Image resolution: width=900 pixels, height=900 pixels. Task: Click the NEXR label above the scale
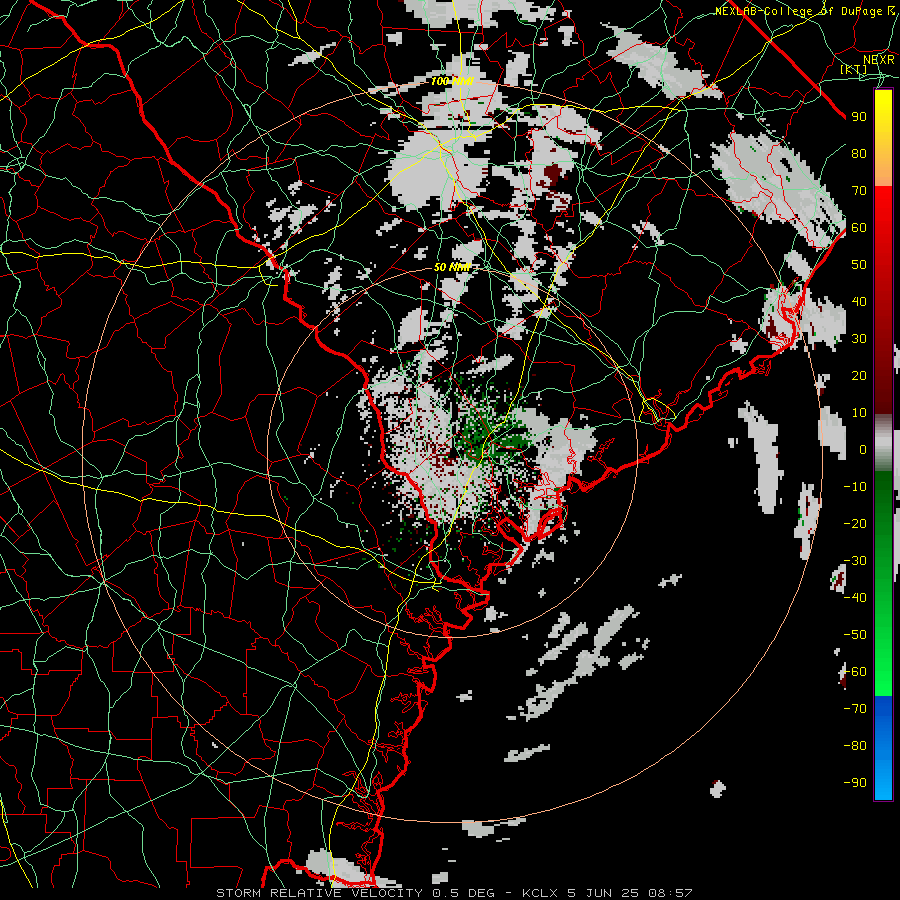[x=878, y=60]
